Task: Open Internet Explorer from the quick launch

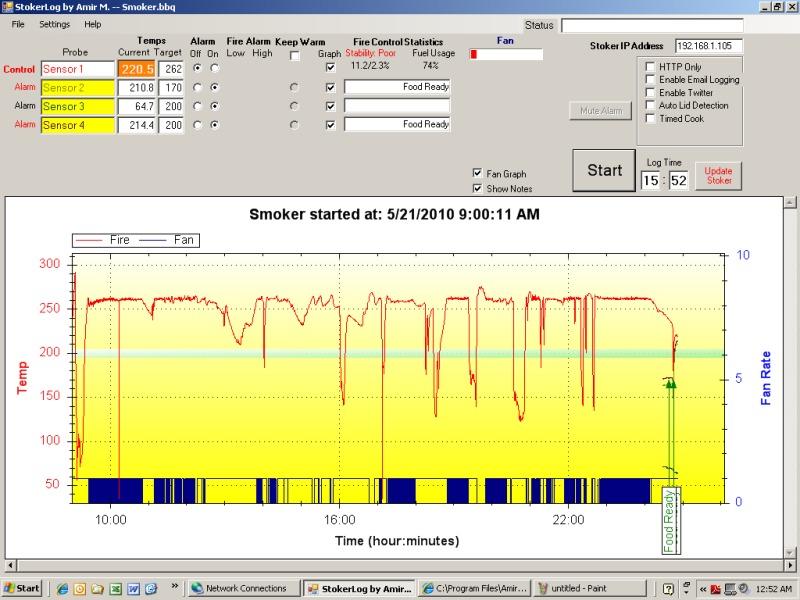Action: (63, 588)
